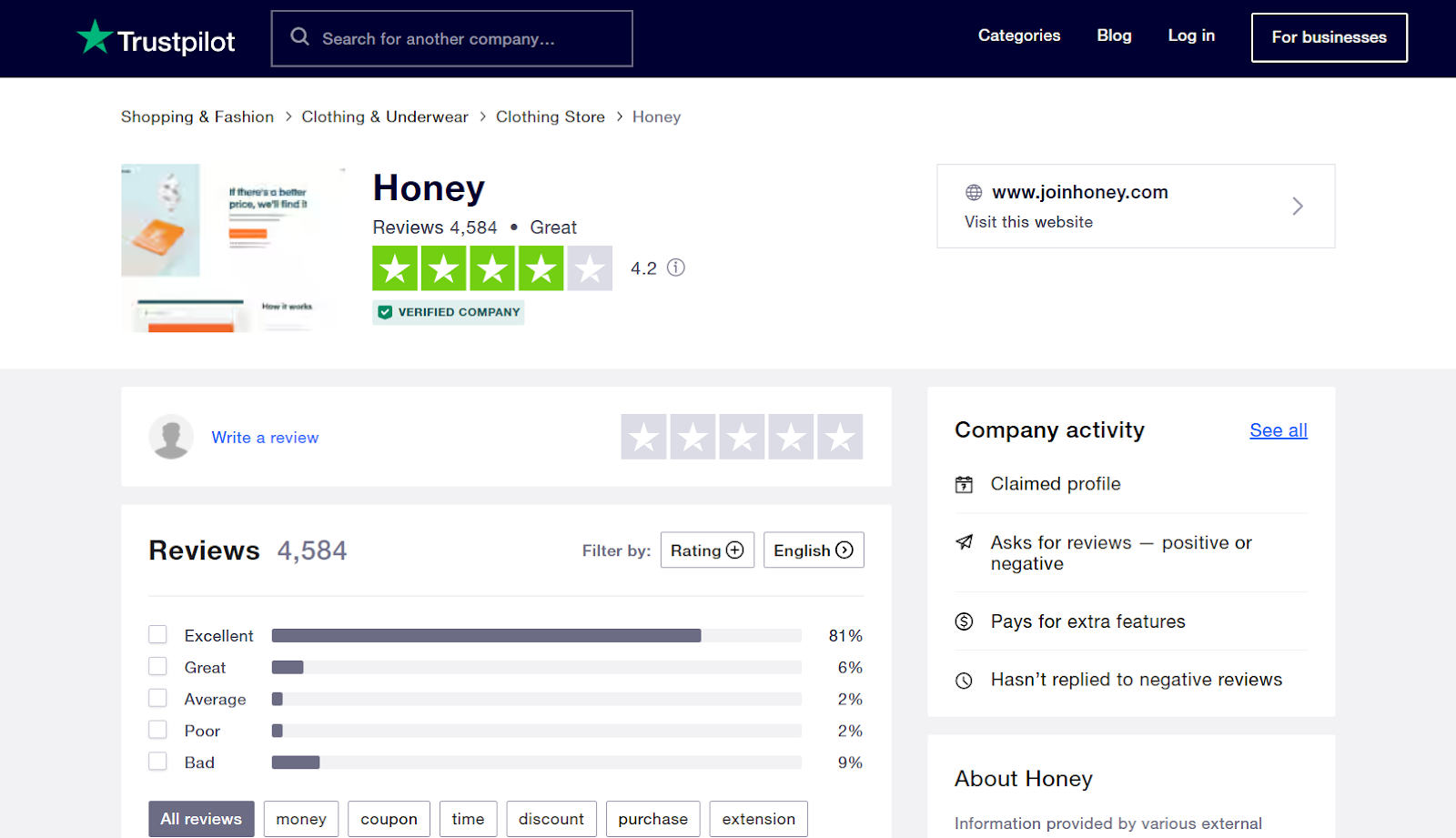Click the Great 6% rating bar

pyautogui.click(x=537, y=667)
